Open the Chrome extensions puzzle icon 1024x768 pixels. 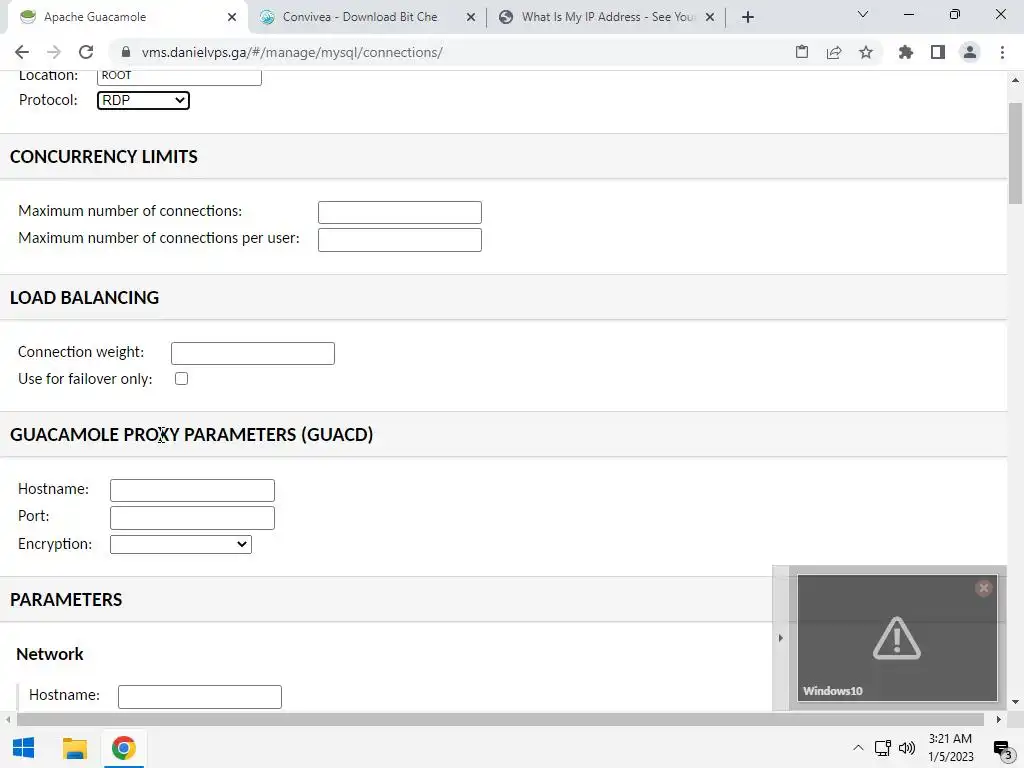pos(906,52)
